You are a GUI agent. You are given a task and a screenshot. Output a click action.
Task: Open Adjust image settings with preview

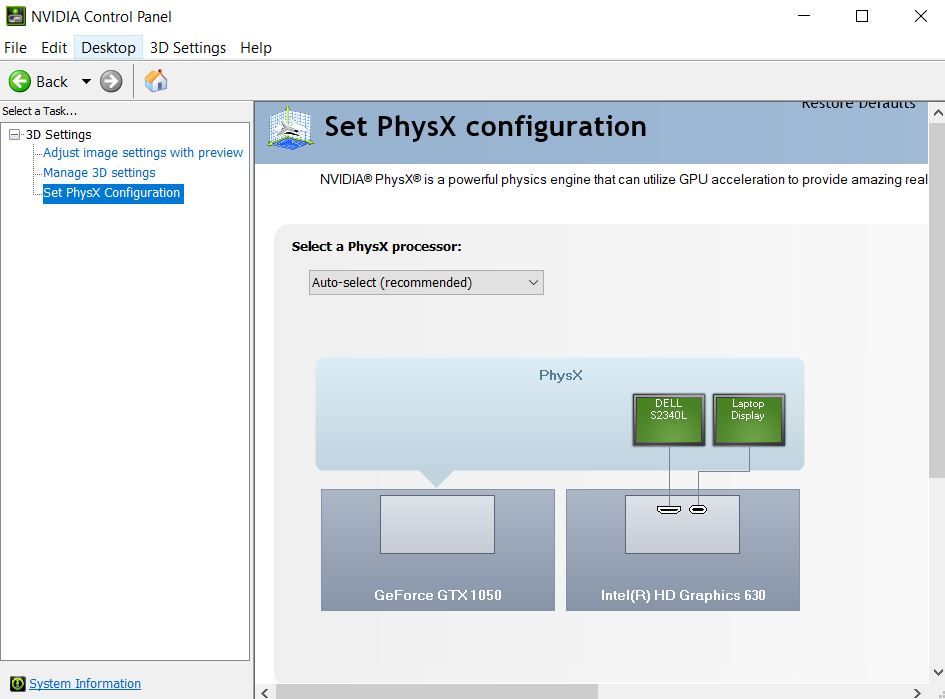(x=143, y=153)
